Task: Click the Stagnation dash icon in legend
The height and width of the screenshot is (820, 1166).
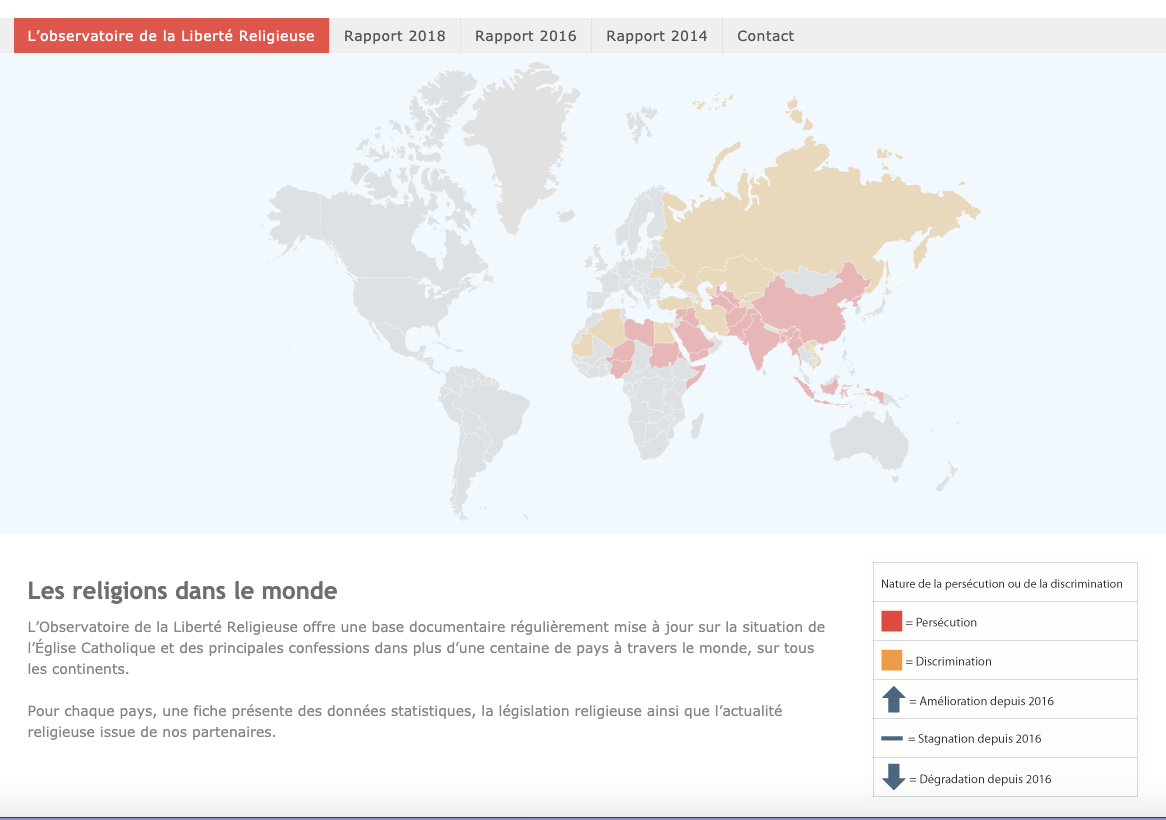Action: click(892, 739)
